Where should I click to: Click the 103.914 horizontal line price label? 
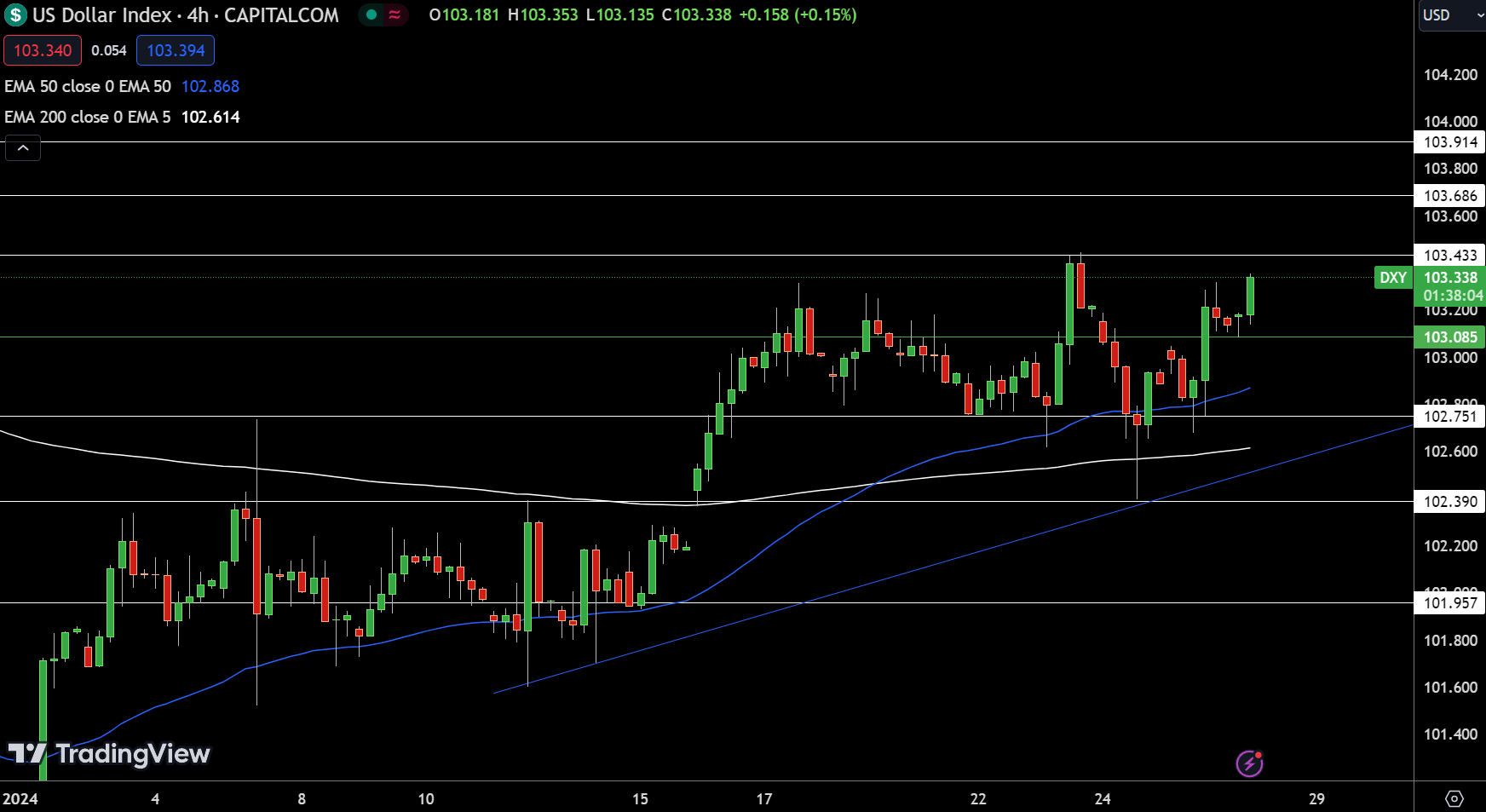point(1450,142)
